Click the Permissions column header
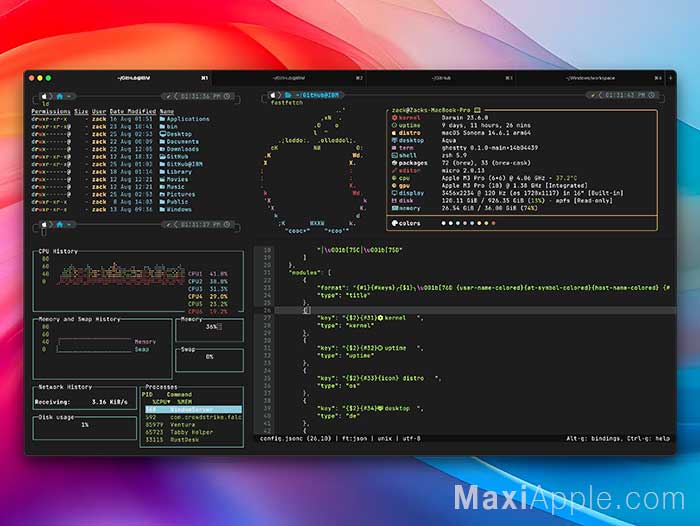 51,112
